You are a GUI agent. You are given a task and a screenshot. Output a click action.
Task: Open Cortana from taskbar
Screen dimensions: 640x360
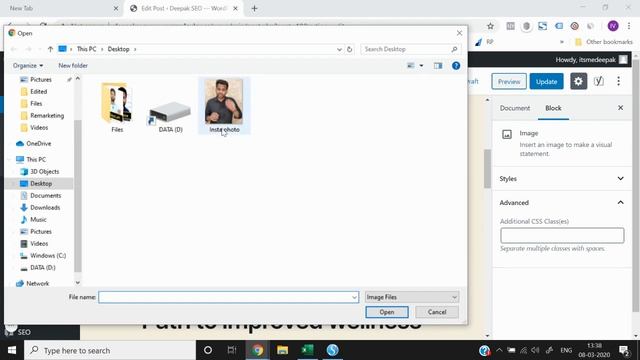(208, 350)
